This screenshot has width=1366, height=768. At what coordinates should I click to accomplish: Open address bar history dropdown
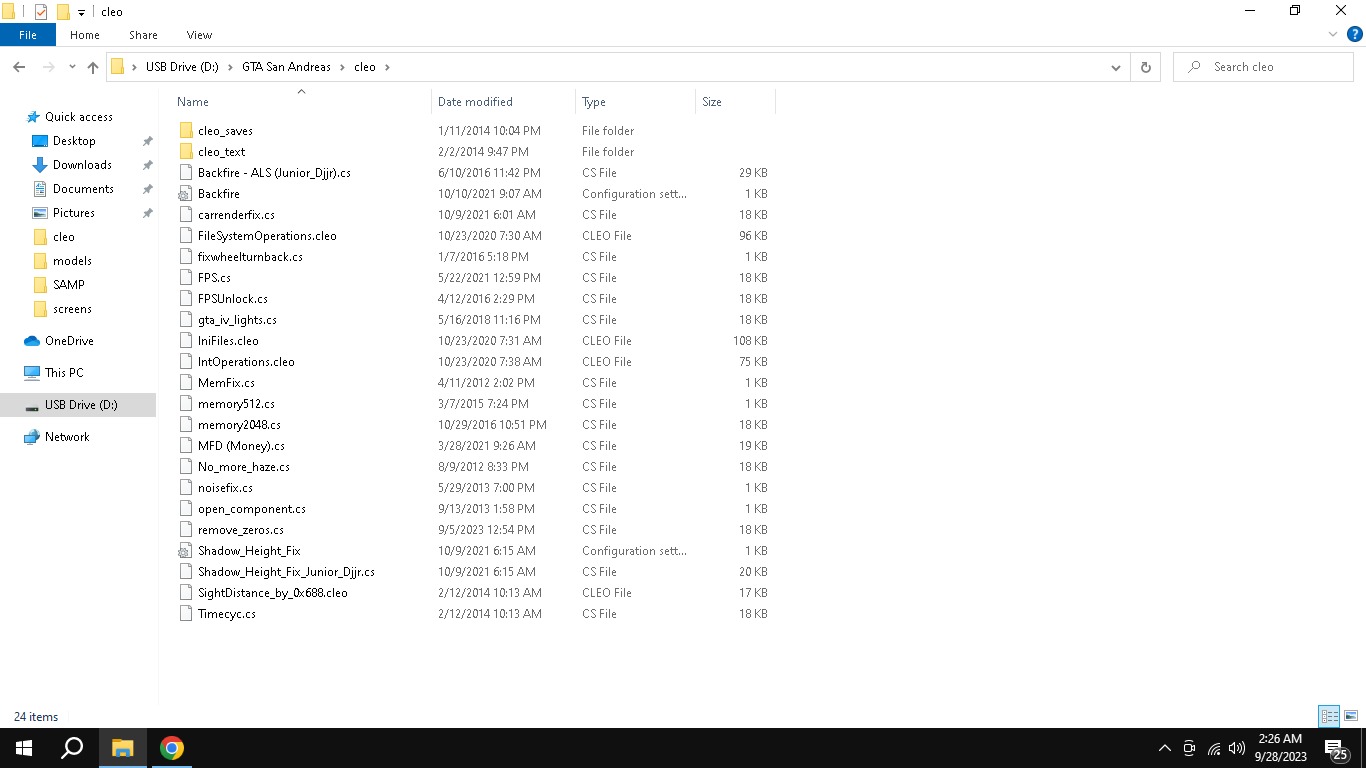click(1116, 67)
